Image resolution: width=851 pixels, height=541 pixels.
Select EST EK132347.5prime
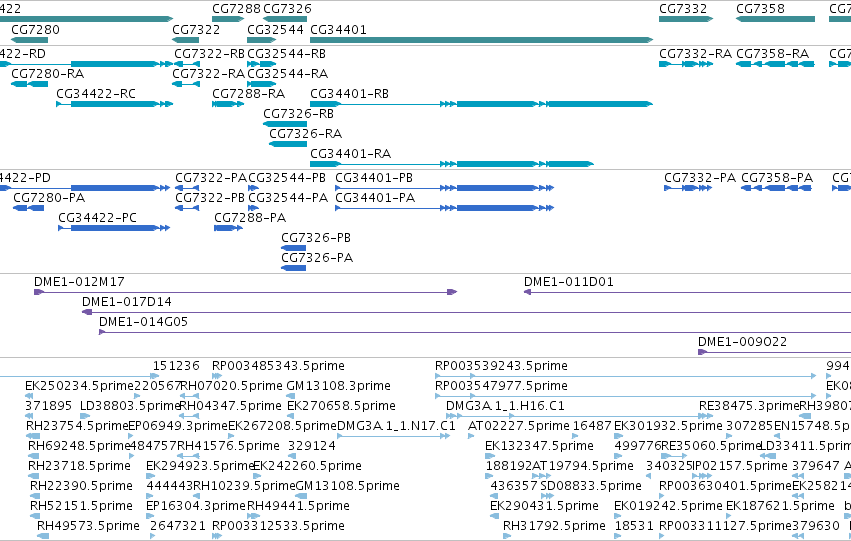tap(488, 456)
